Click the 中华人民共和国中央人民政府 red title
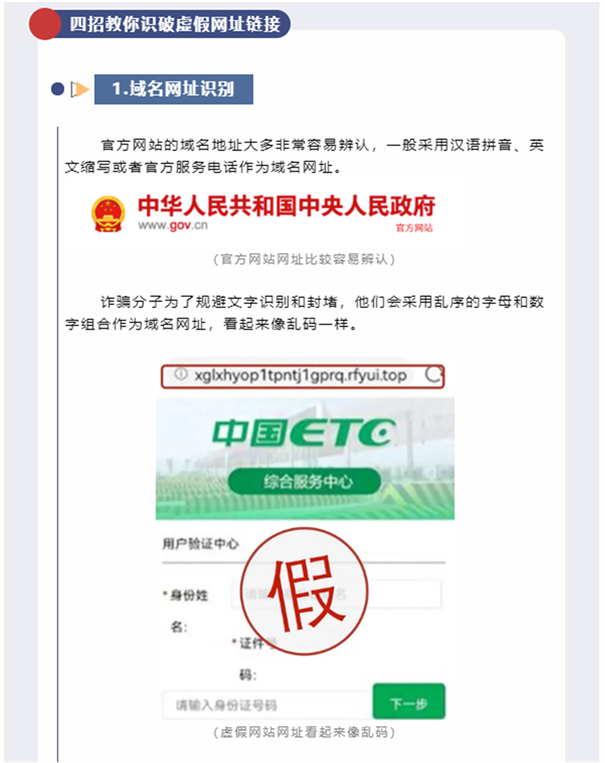This screenshot has width=605, height=763. click(x=287, y=205)
